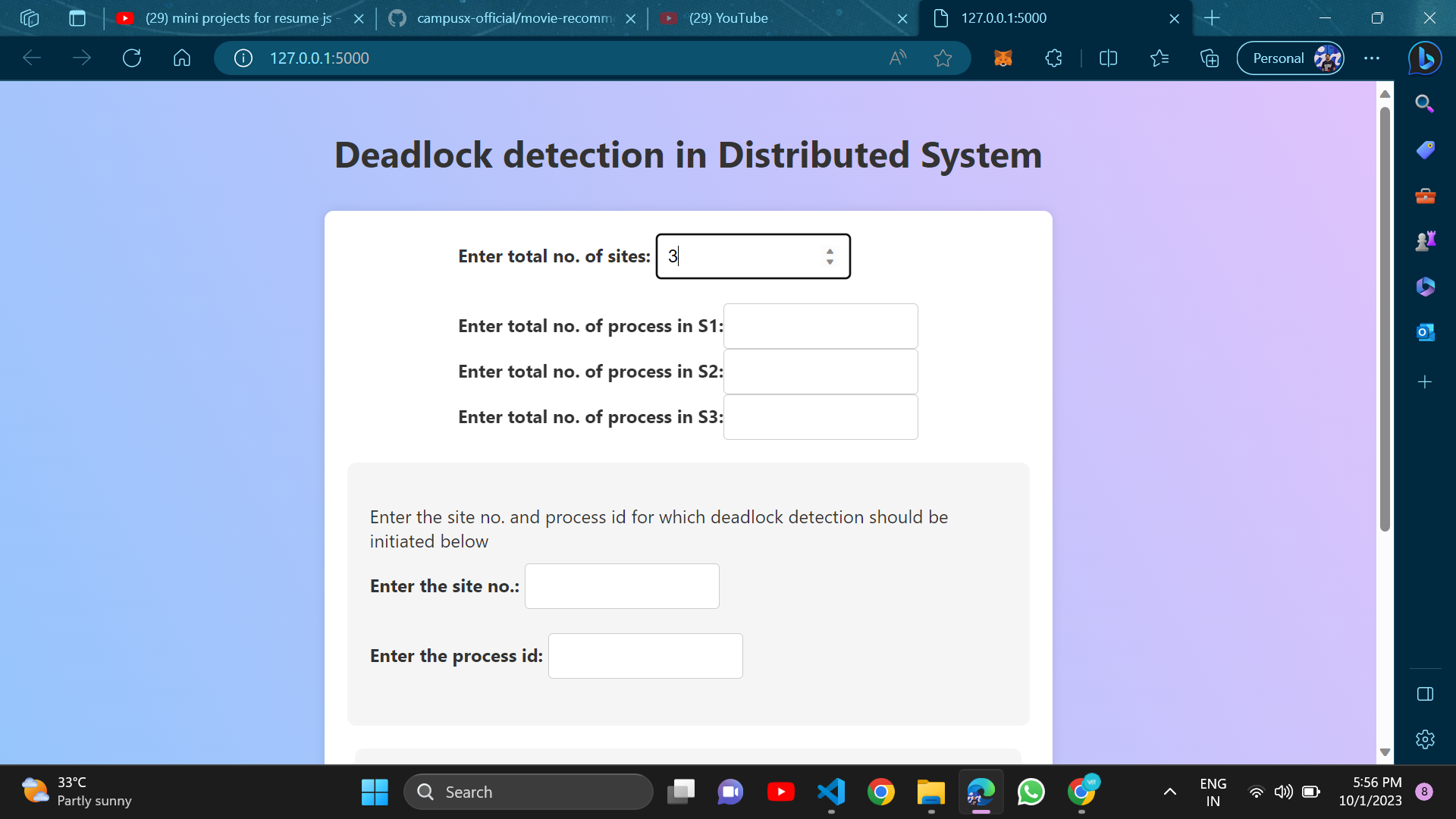Image resolution: width=1456 pixels, height=819 pixels.
Task: Open Outlook from the Edge sidebar
Action: pos(1425,331)
